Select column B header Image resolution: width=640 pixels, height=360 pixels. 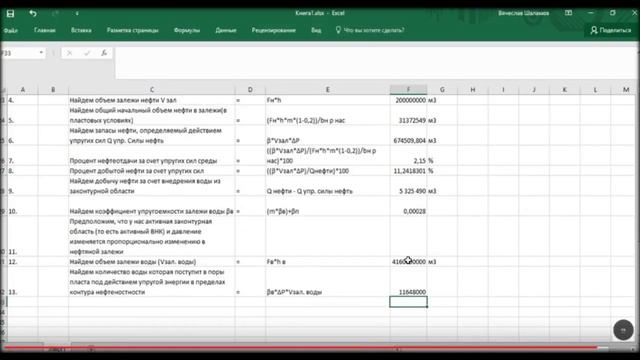pos(53,89)
